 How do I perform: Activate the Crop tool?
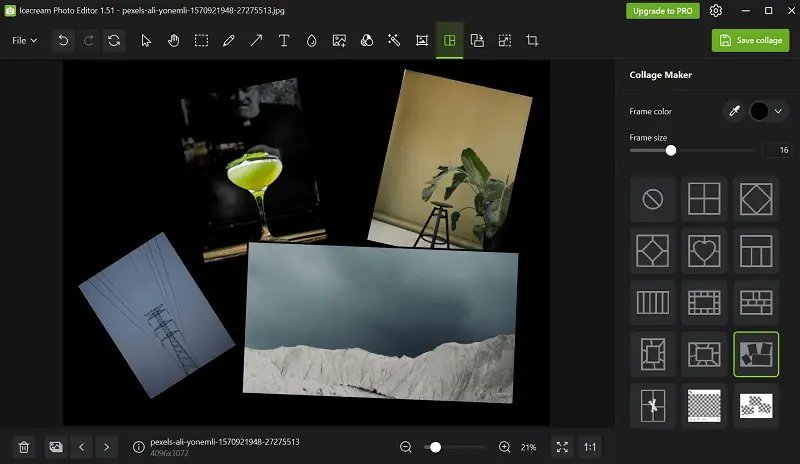point(532,41)
